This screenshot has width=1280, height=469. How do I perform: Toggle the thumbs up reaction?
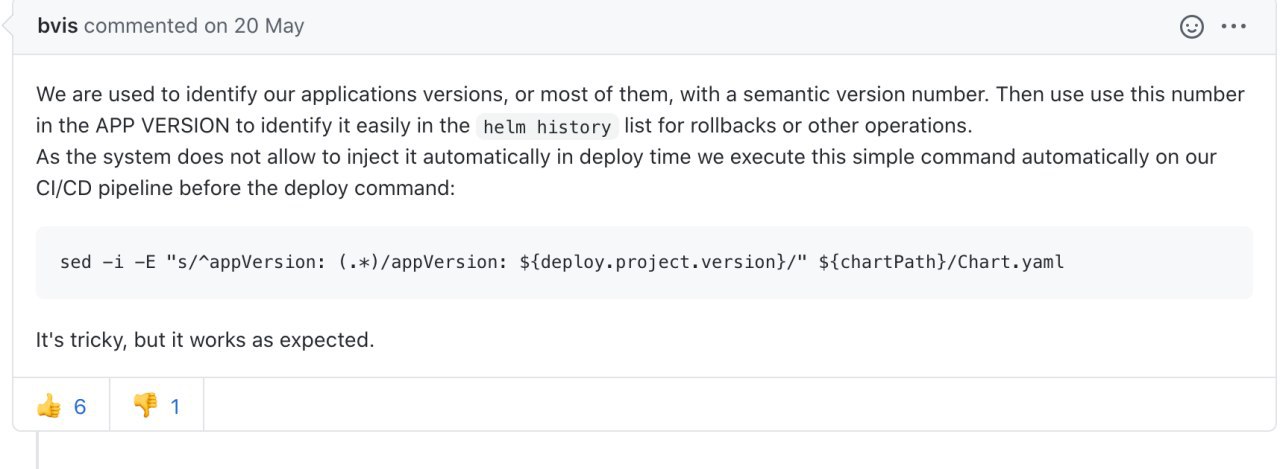click(61, 406)
